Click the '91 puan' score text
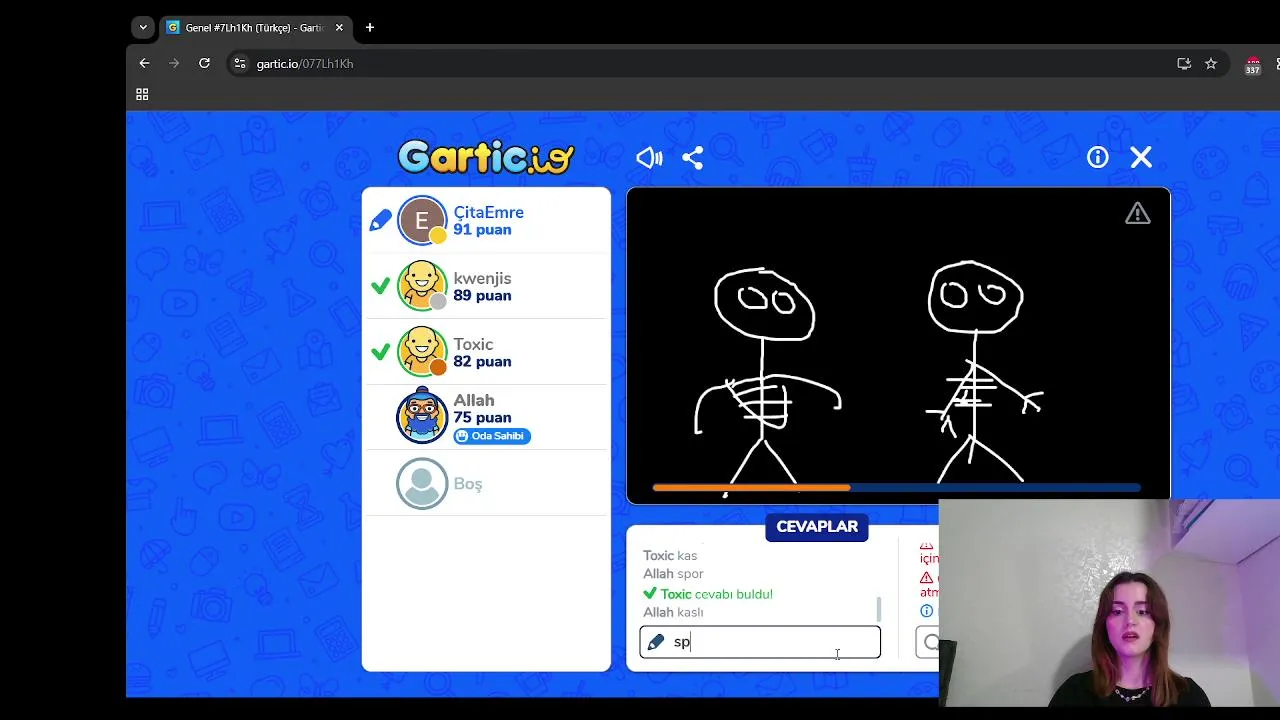The image size is (1280, 720). 482,230
